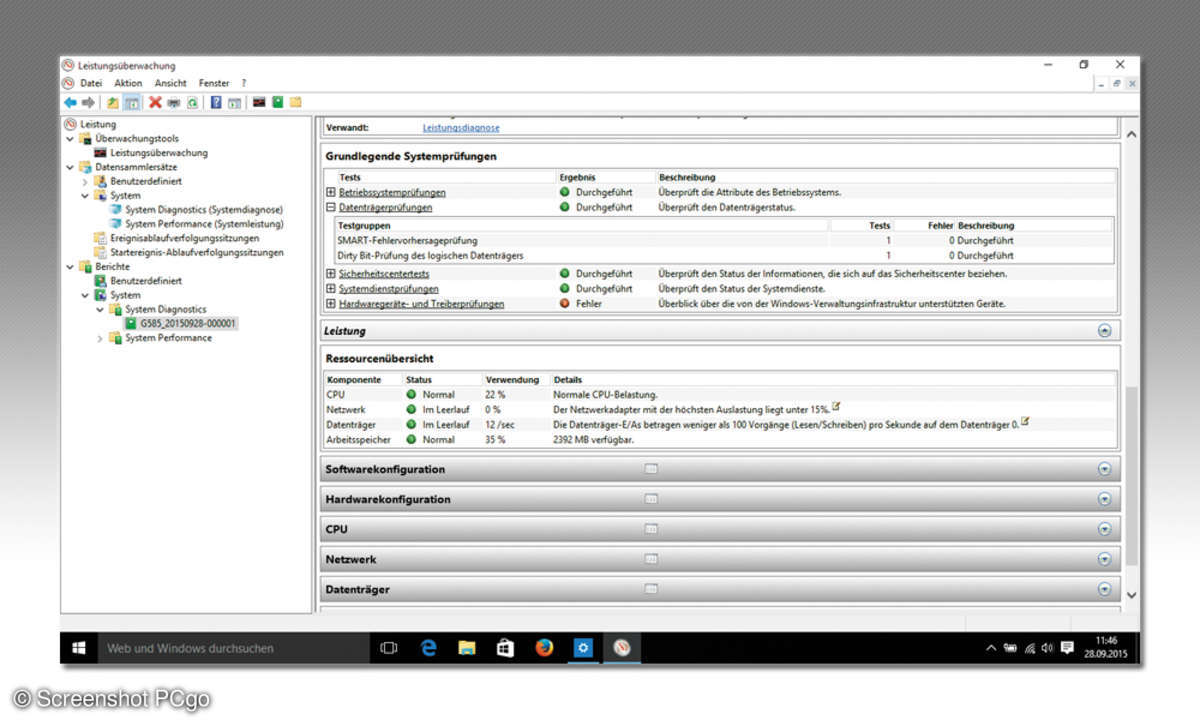
Task: Expand System Performance under Berichte
Action: pos(100,338)
